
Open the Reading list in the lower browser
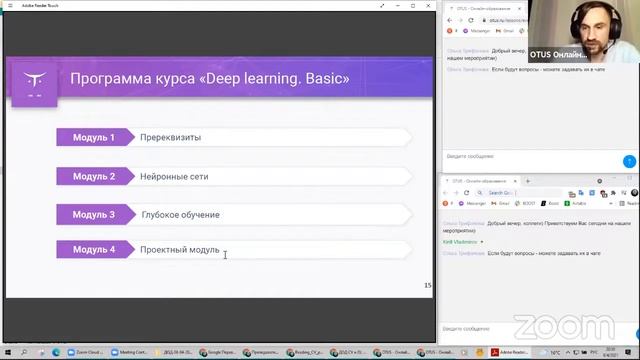tap(629, 203)
